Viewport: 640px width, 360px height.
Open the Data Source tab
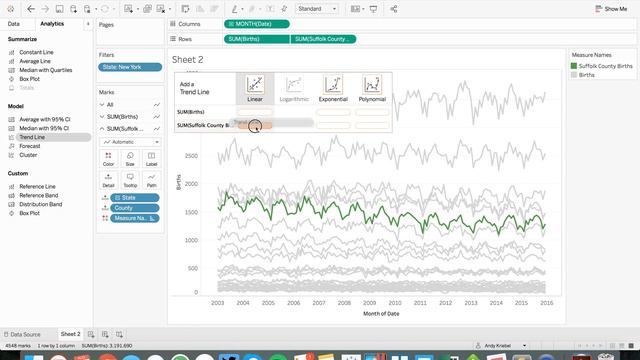pos(22,334)
